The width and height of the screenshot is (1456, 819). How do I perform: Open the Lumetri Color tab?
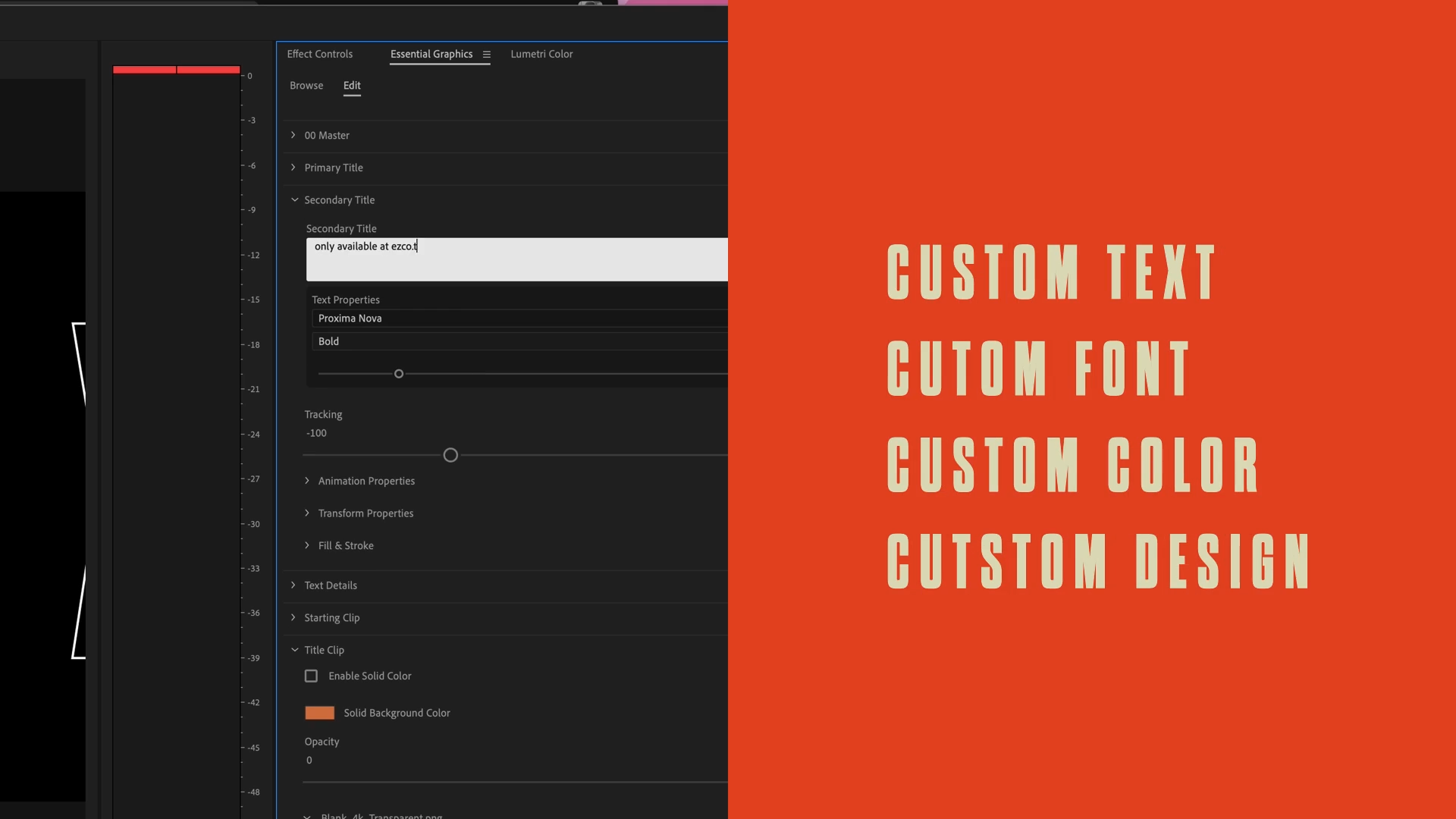point(541,54)
